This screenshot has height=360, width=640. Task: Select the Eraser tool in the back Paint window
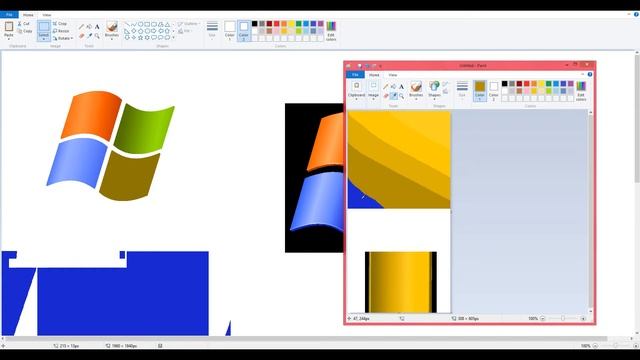(82, 36)
